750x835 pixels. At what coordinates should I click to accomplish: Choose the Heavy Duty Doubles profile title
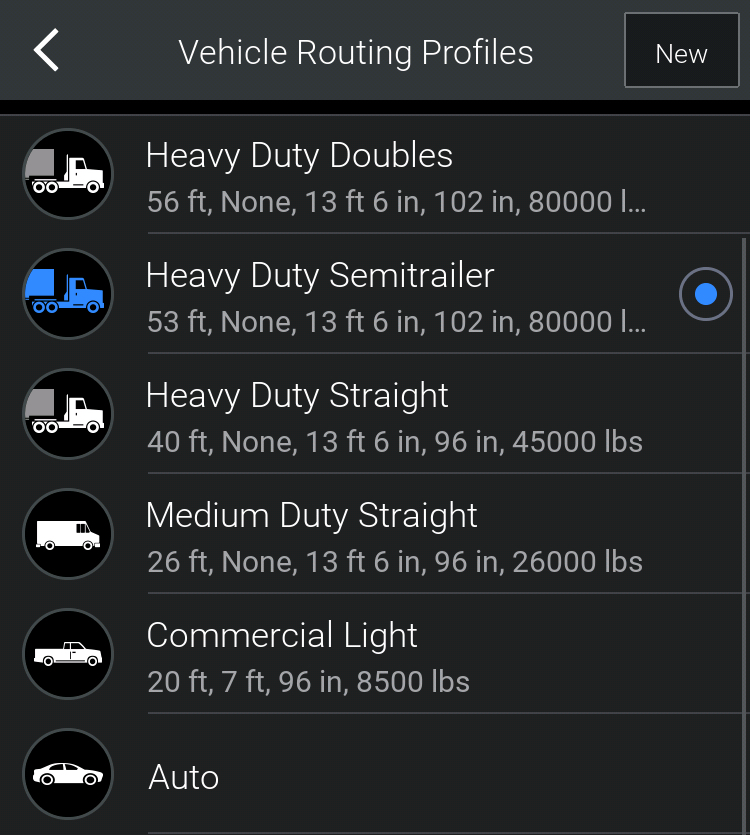click(299, 156)
